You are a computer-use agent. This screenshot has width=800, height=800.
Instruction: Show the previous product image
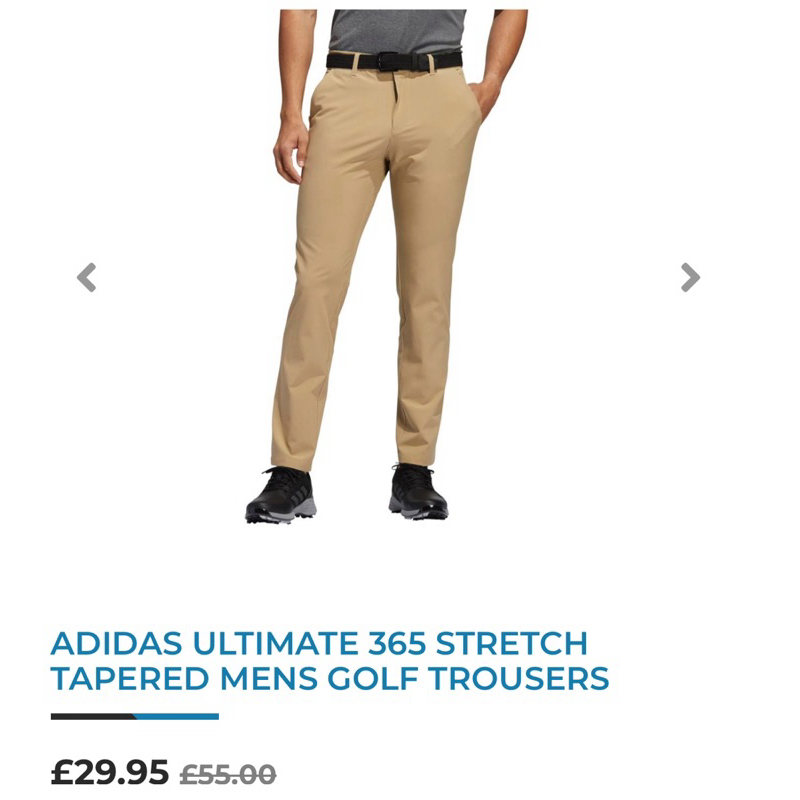click(x=87, y=278)
